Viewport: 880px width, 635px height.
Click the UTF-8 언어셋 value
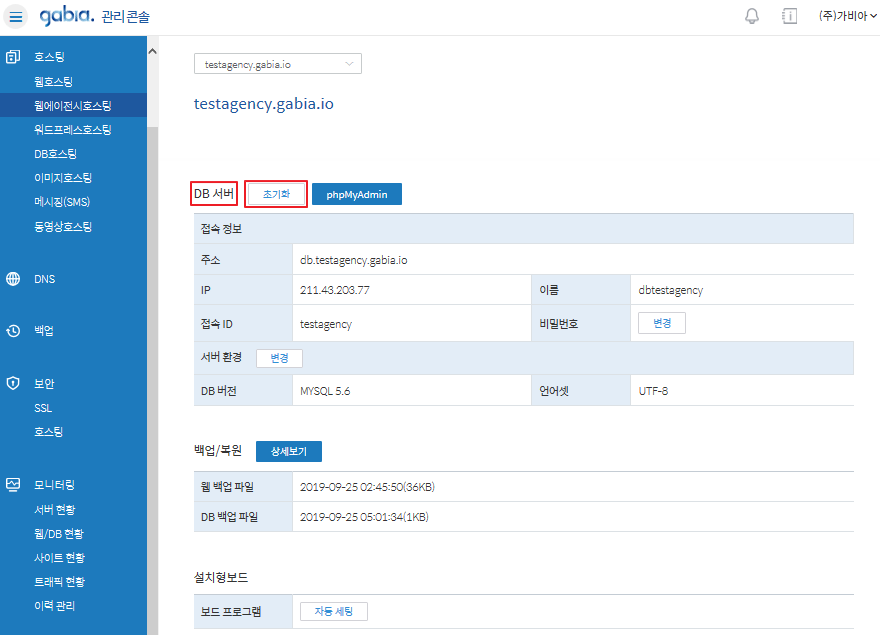(653, 391)
